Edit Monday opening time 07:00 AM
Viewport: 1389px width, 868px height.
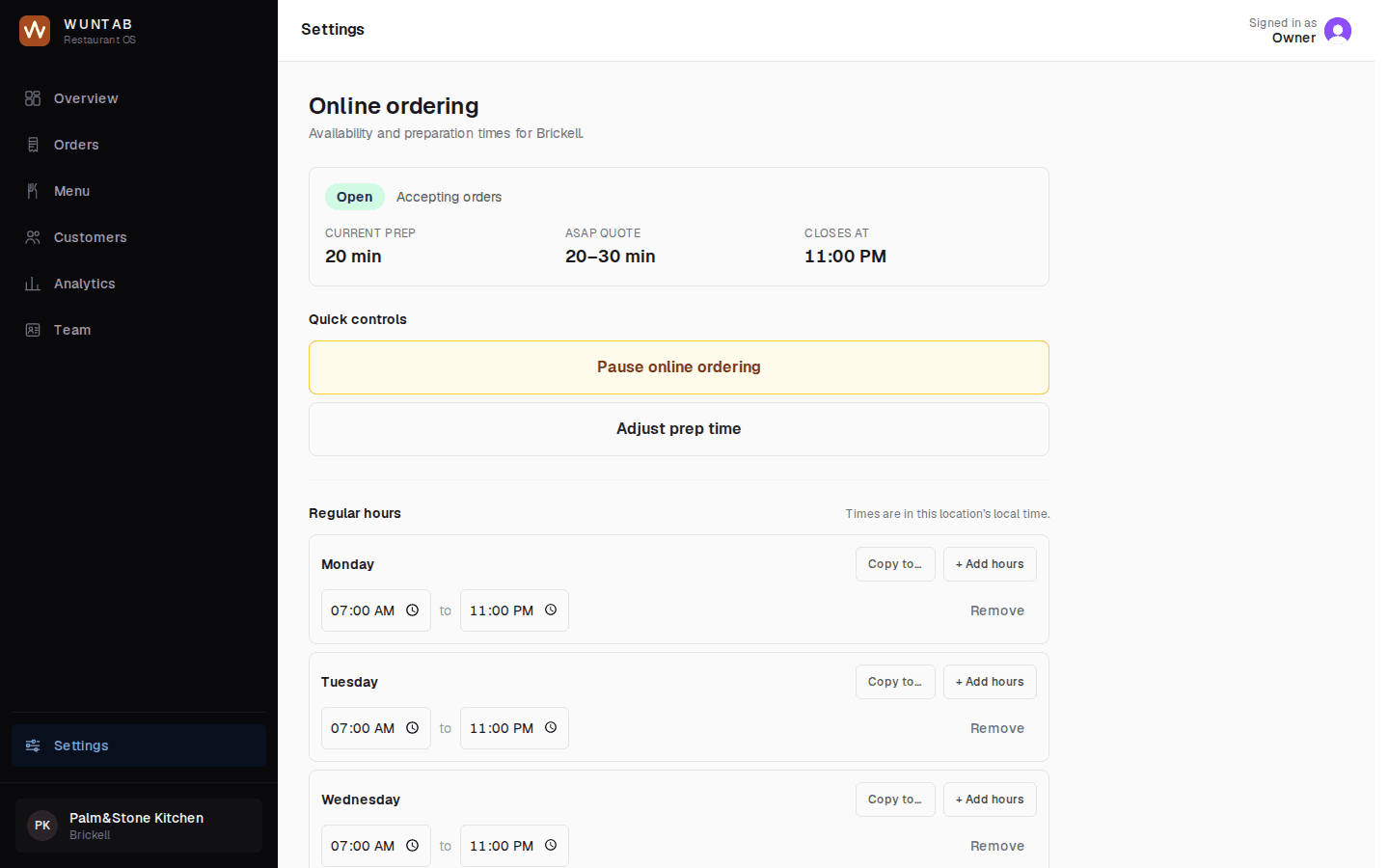coord(376,610)
